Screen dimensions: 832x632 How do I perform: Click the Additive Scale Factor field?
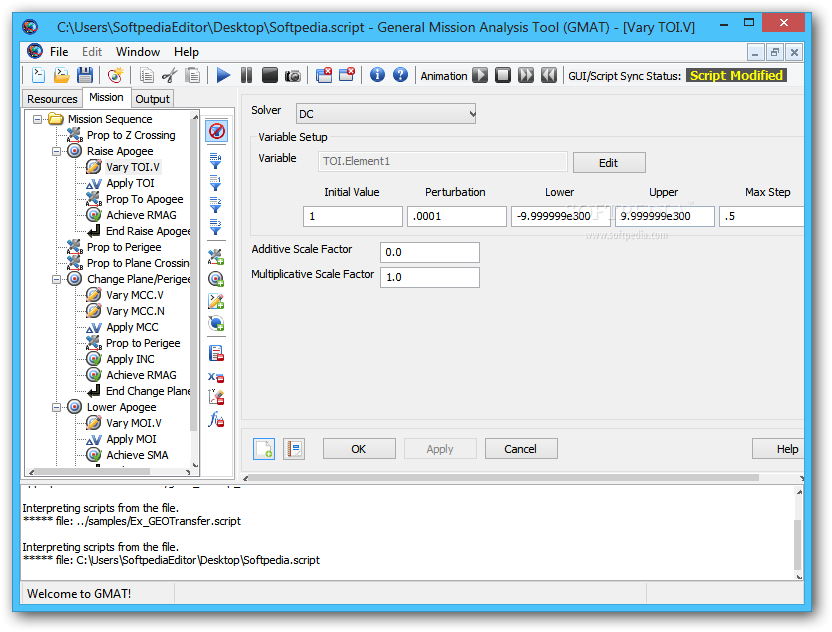coord(430,253)
